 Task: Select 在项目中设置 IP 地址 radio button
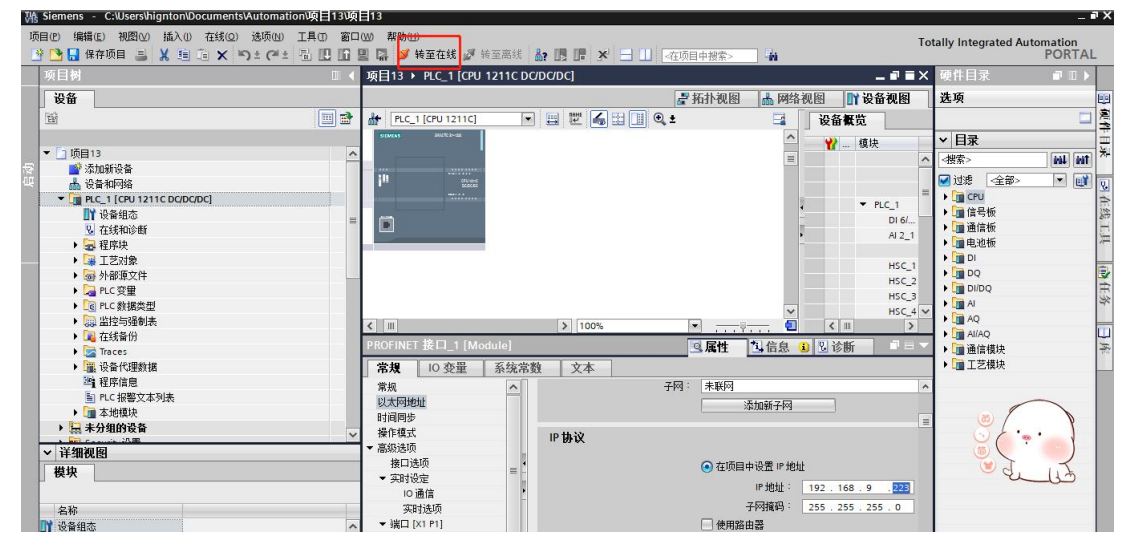(x=707, y=466)
